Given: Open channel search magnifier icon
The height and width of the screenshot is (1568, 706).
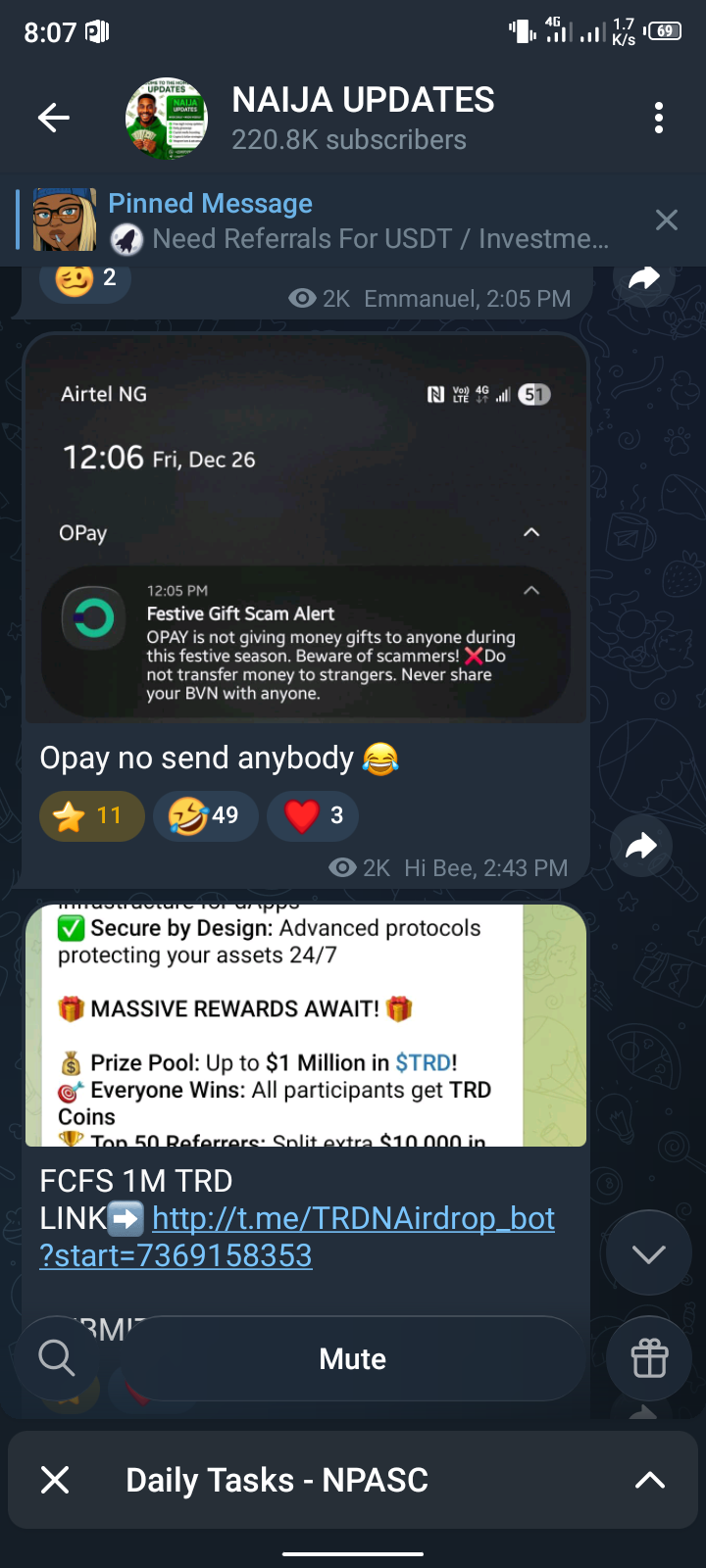Looking at the screenshot, I should (x=57, y=1358).
